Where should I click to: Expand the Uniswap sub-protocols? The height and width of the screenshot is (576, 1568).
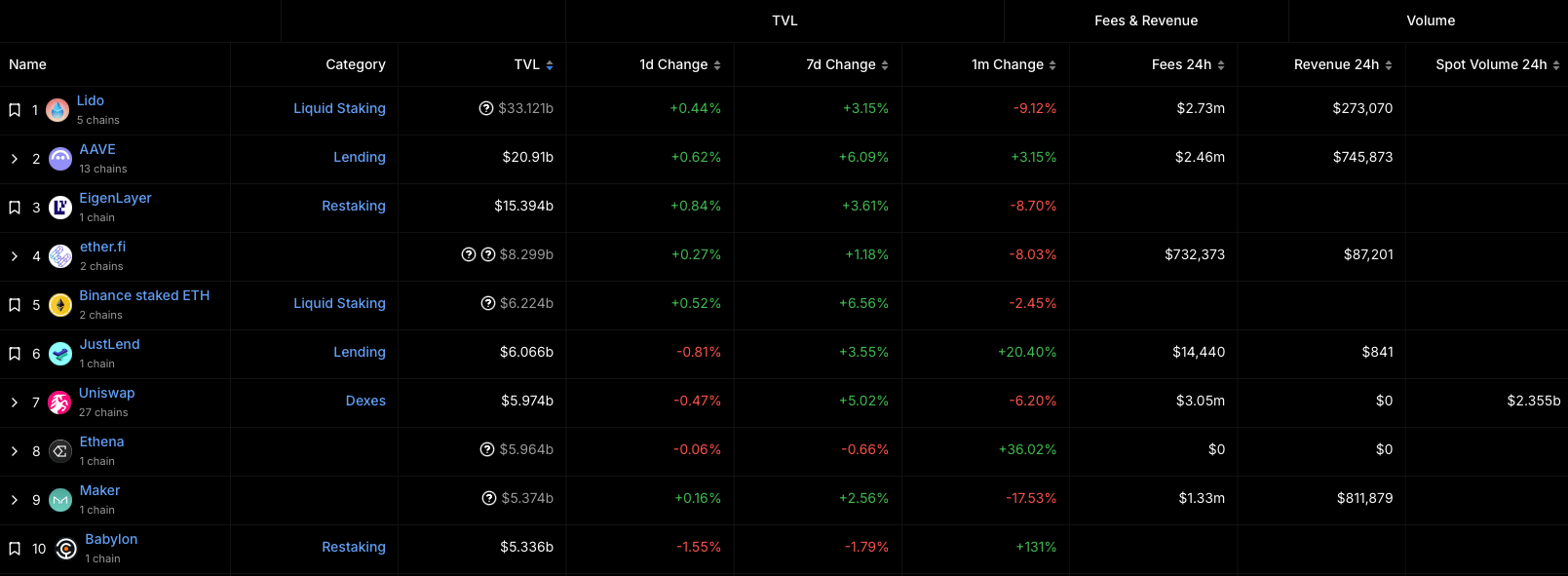tap(15, 403)
